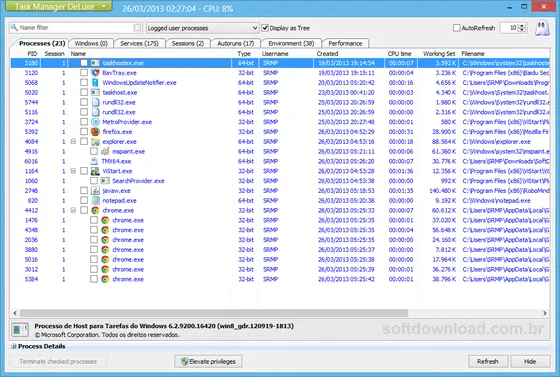The width and height of the screenshot is (560, 377).
Task: Switch to the Services (175) tab
Action: 139,43
